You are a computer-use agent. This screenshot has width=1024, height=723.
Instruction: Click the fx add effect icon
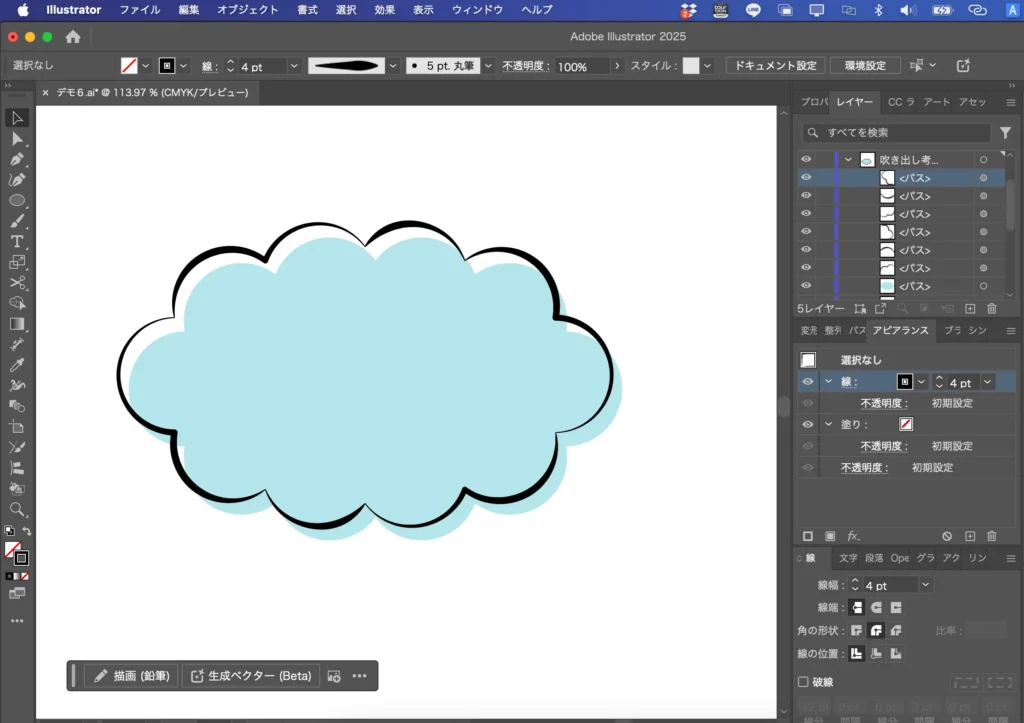click(x=853, y=536)
